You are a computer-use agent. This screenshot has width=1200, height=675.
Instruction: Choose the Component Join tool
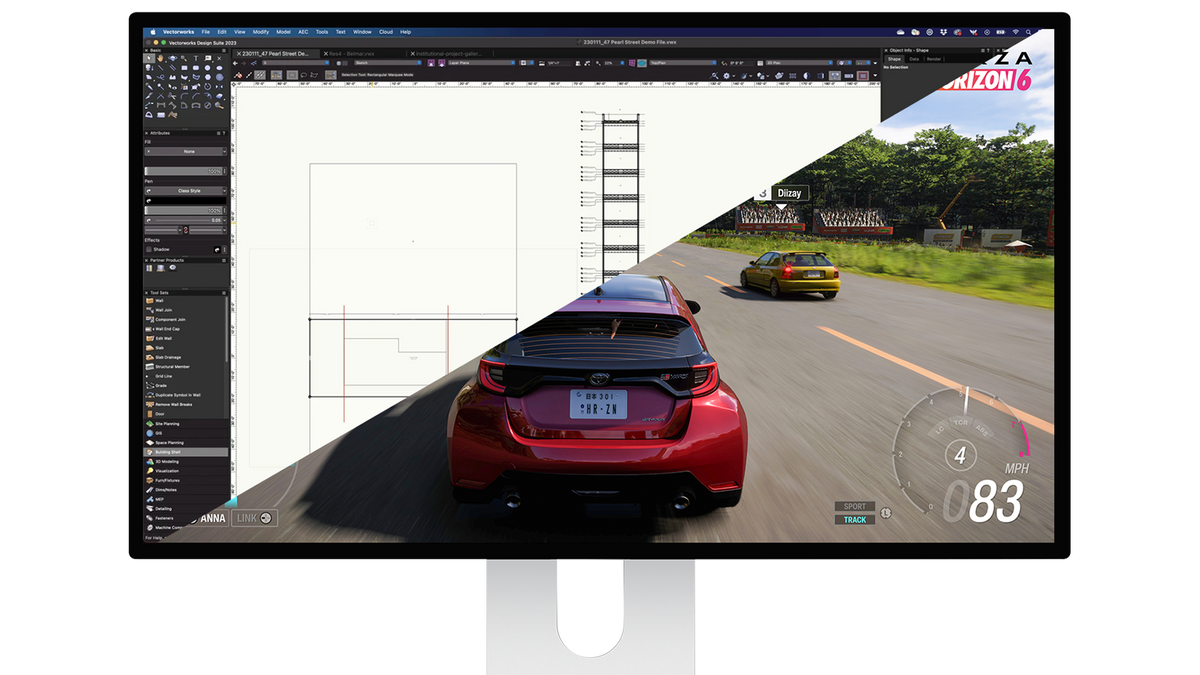(x=184, y=319)
